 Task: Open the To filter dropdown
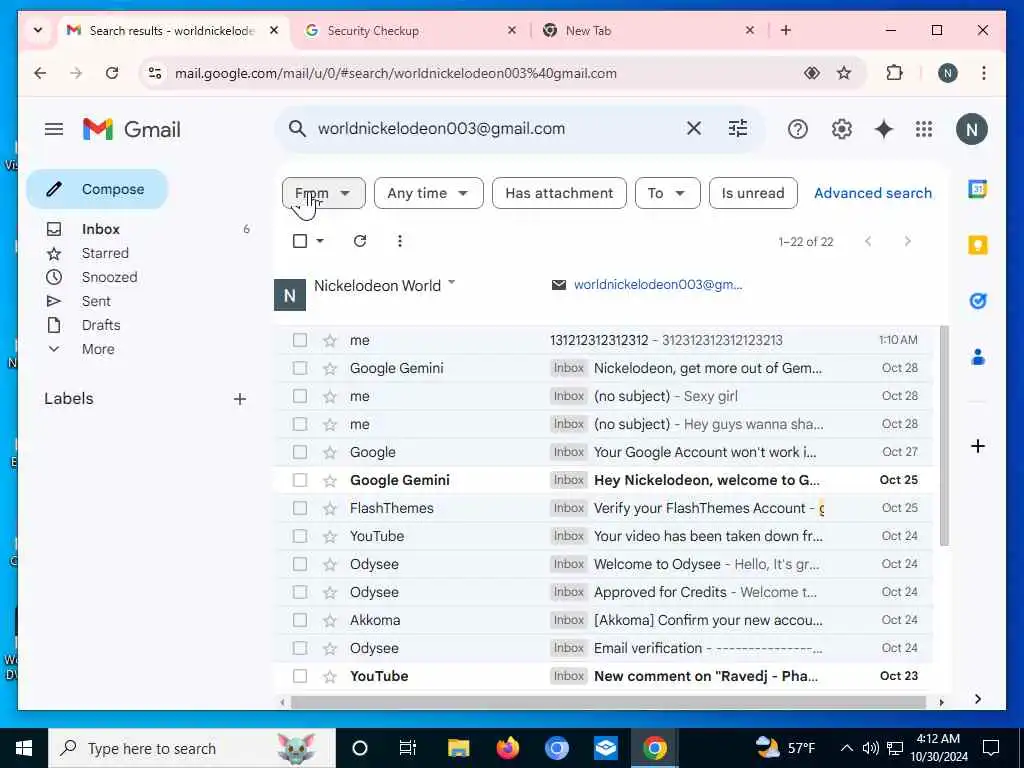667,193
